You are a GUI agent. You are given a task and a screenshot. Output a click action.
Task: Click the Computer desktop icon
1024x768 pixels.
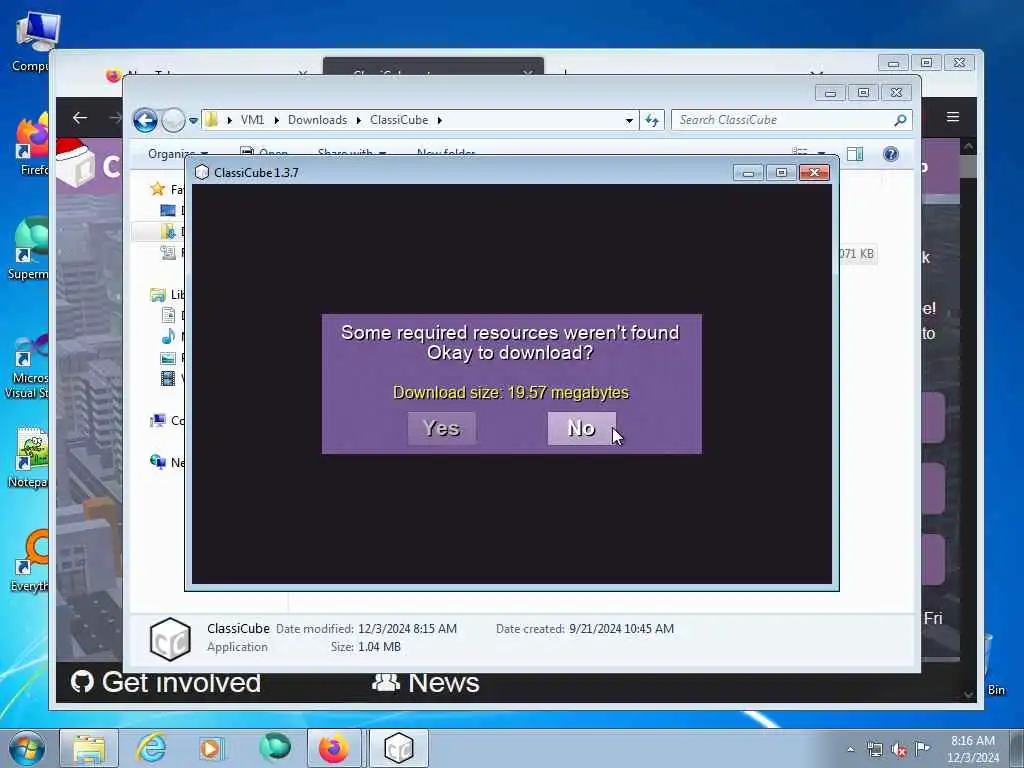click(x=31, y=40)
